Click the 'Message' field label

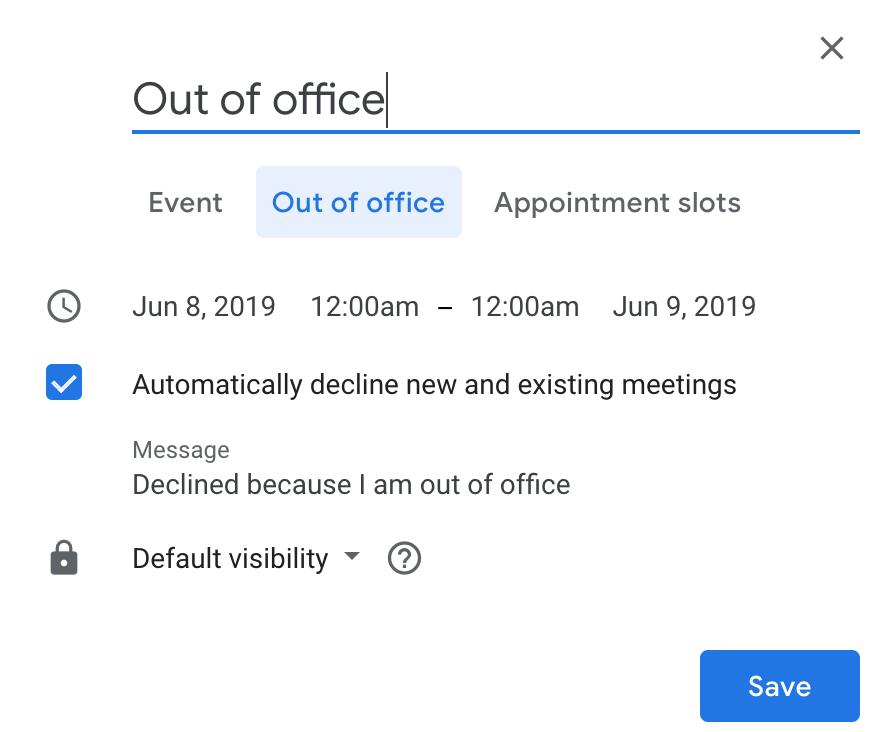181,450
